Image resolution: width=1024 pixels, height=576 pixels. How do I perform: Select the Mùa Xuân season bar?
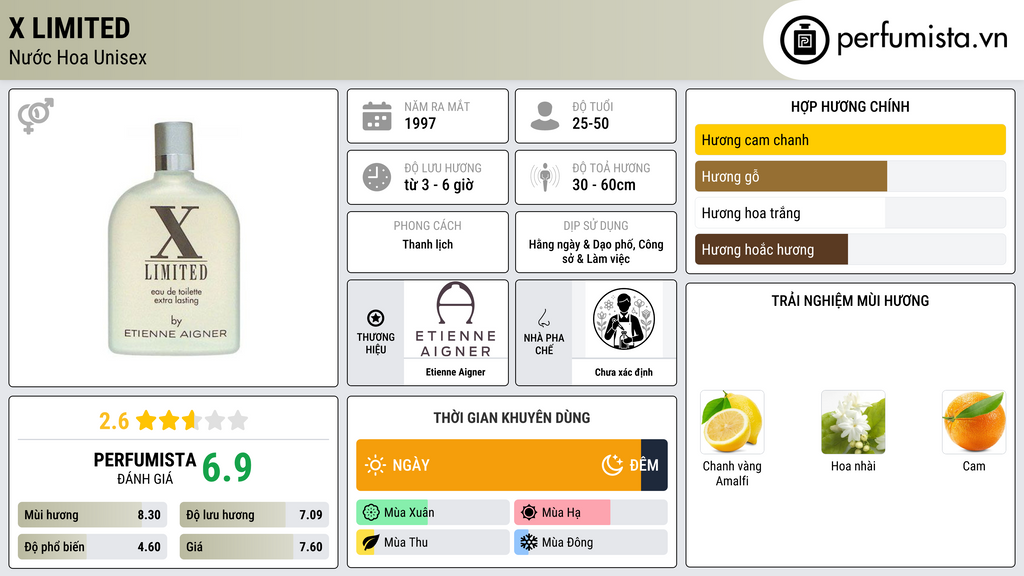point(433,513)
